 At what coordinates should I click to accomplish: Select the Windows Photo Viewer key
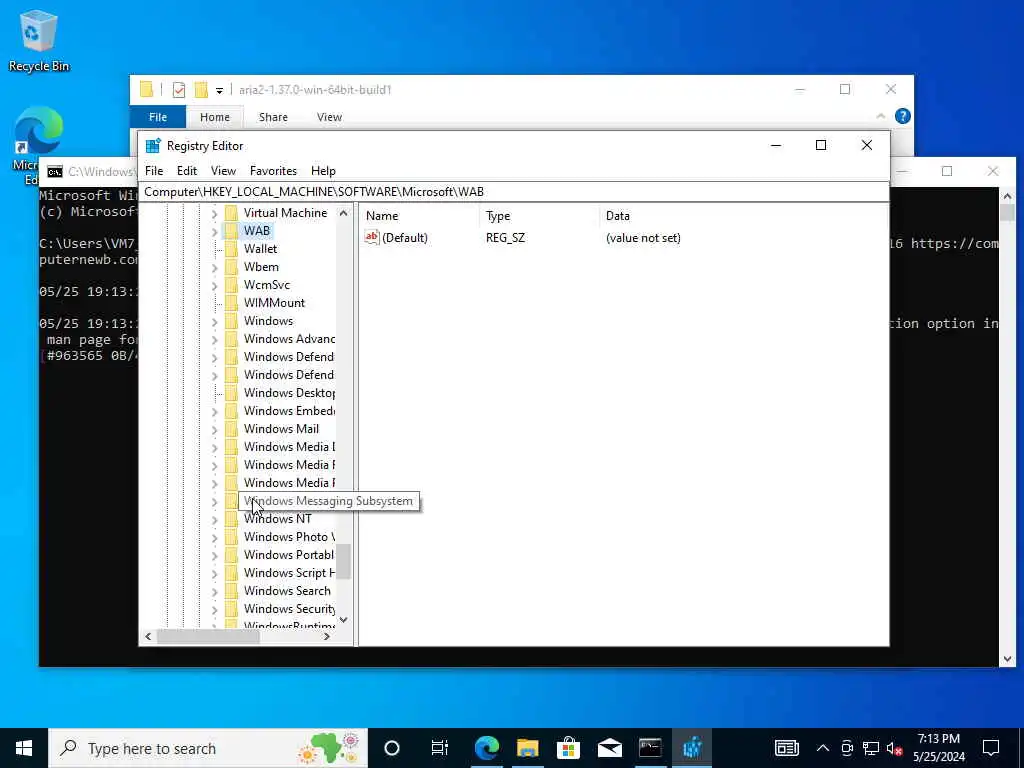(289, 537)
